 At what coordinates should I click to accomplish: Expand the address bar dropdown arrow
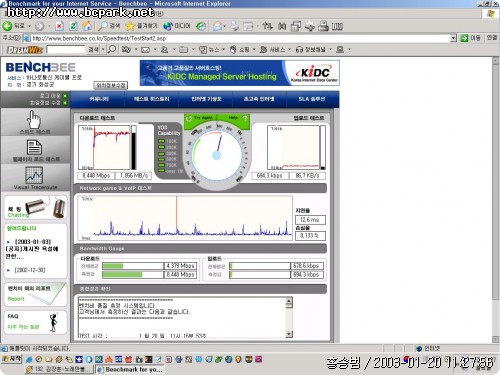coord(453,38)
